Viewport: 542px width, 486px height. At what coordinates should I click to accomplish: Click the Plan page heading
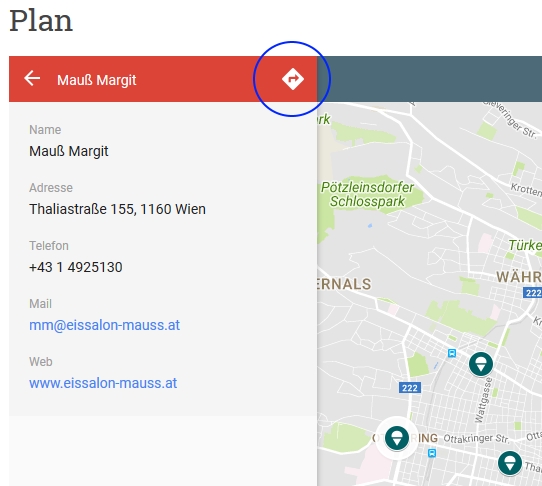[x=41, y=21]
